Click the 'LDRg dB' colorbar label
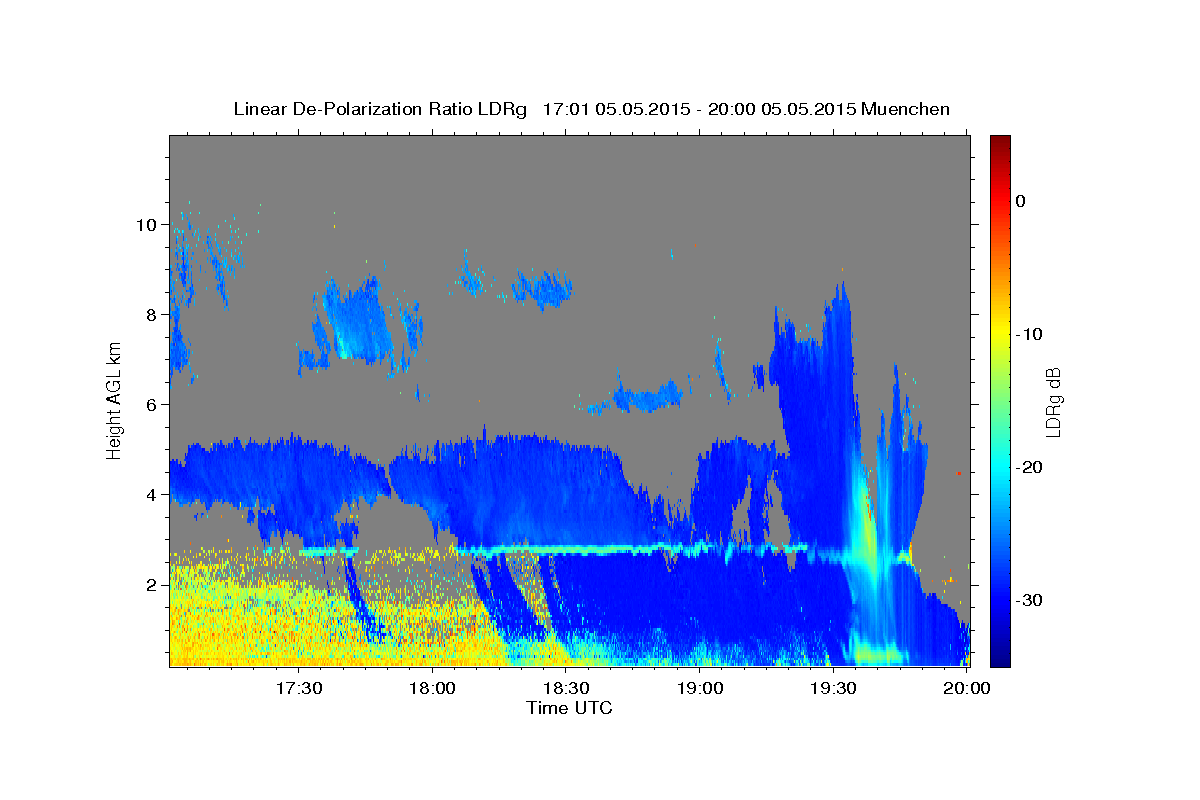Viewport: 1200px width, 800px height. 1052,402
